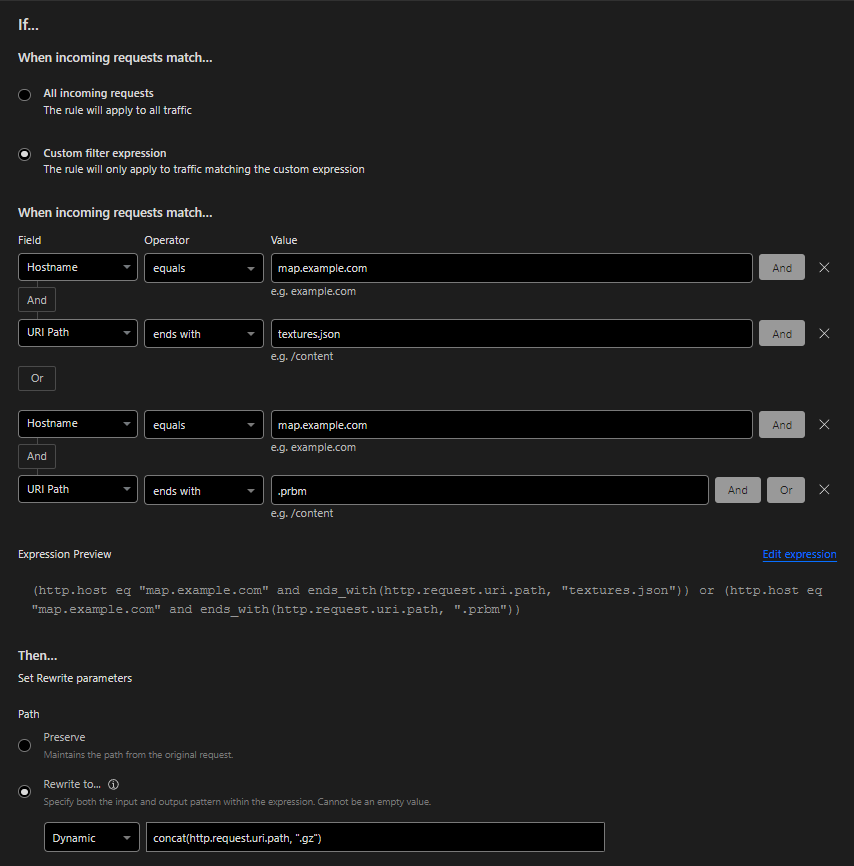
Task: Select All incoming requests radio option
Action: coord(25,95)
